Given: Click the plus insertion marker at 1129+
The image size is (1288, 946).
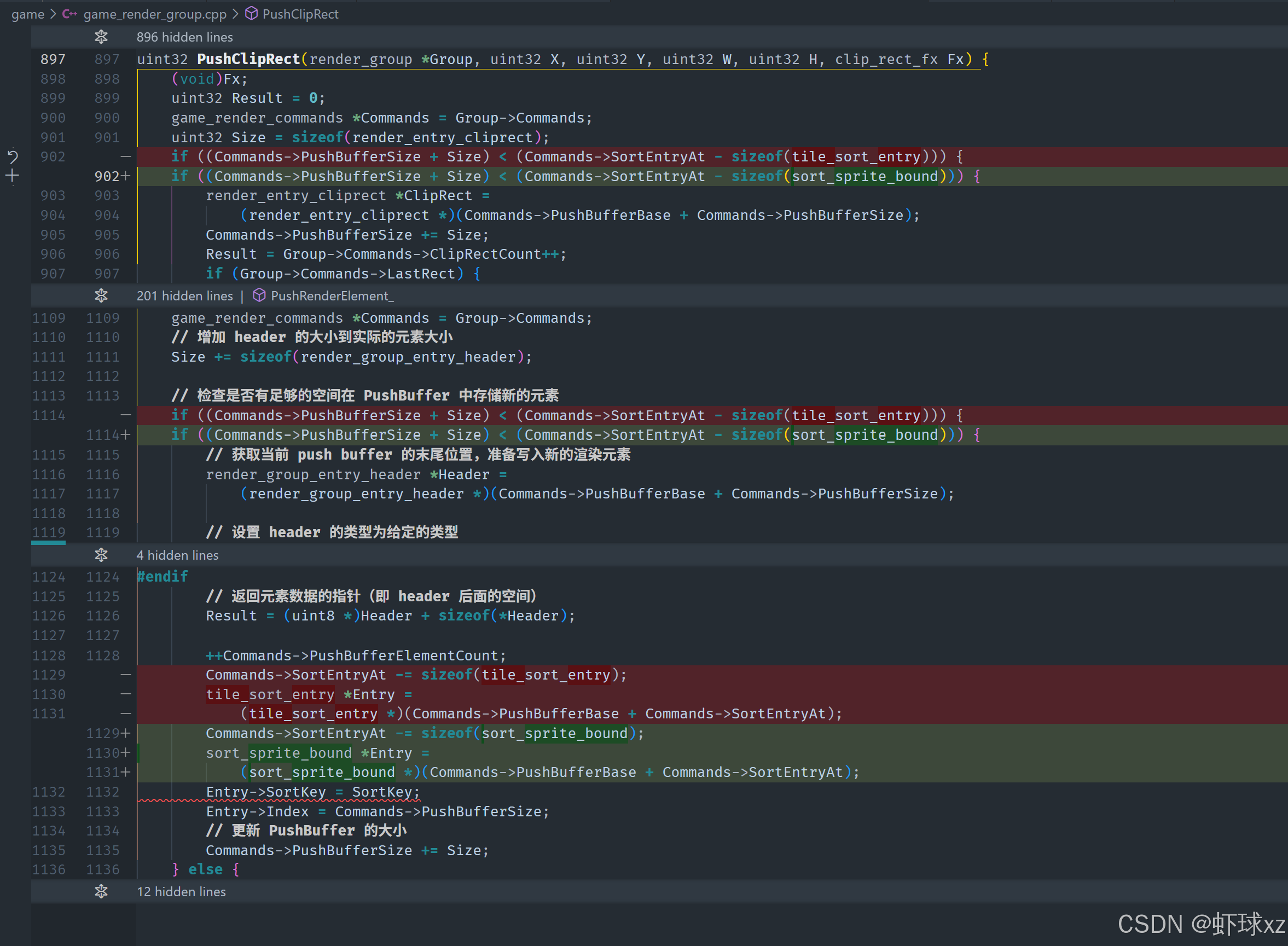Looking at the screenshot, I should (x=125, y=734).
